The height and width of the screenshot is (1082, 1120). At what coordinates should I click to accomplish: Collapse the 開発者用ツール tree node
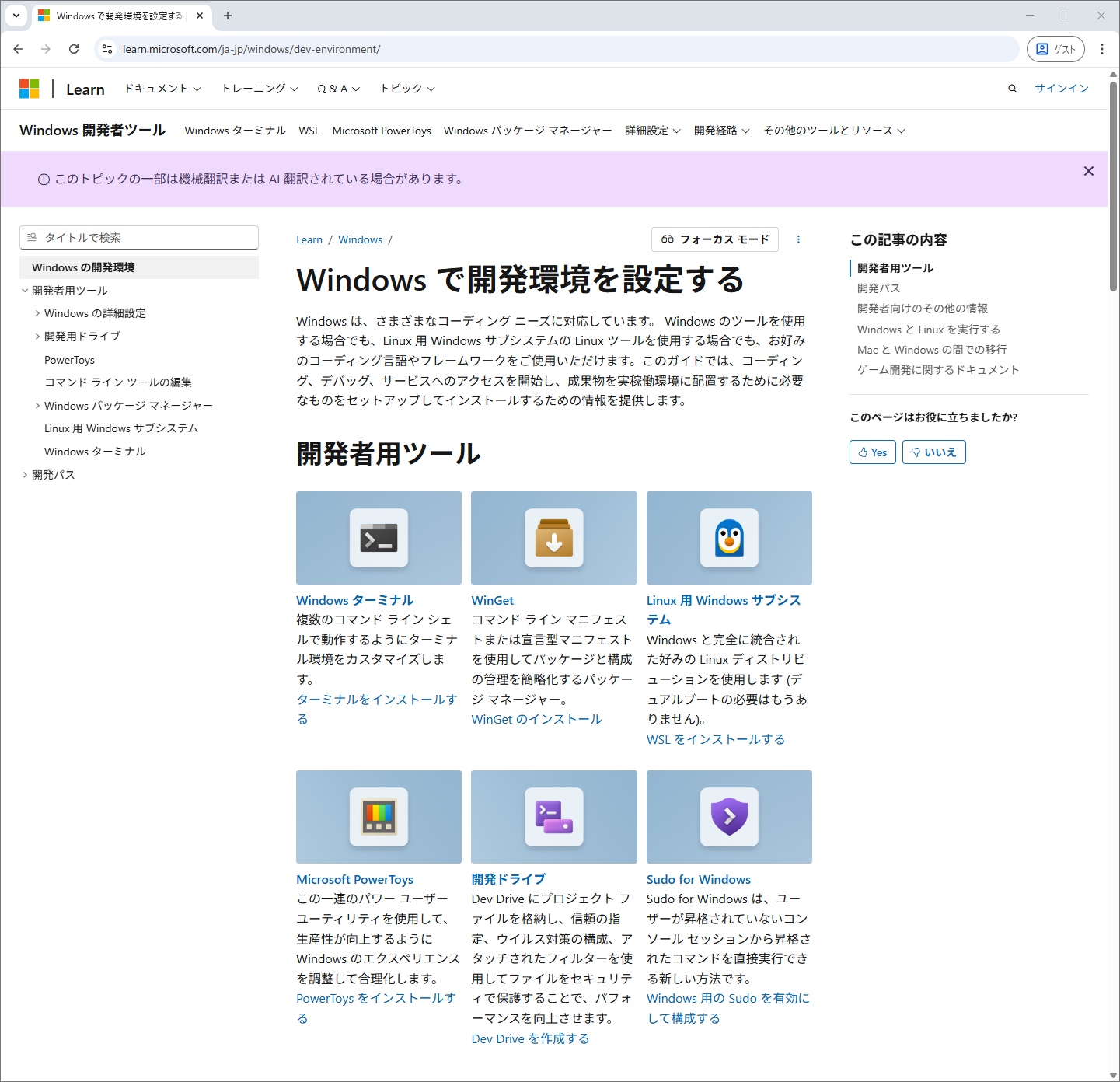25,291
